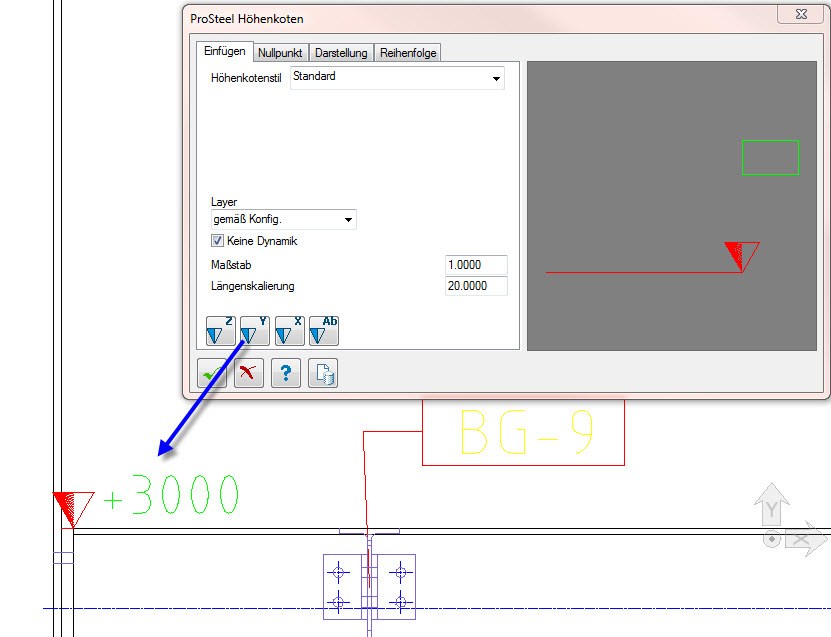This screenshot has height=637, width=831.
Task: Click the Ab text elevation mark icon
Action: (324, 331)
